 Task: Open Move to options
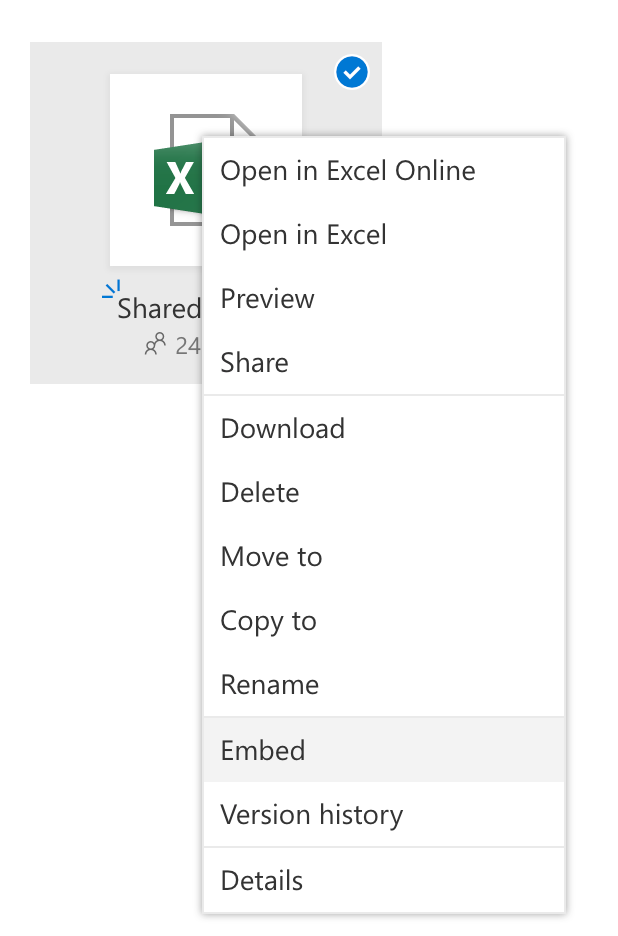coord(271,556)
